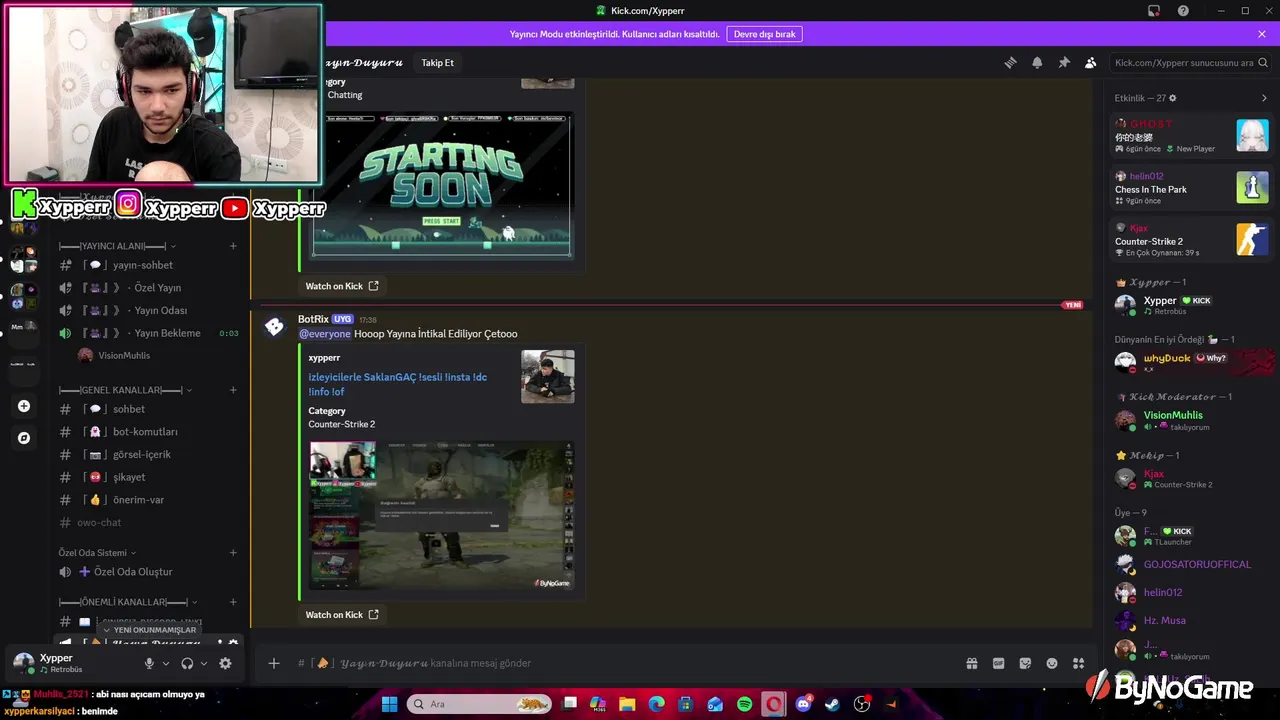
Task: Open the Discord help question mark icon
Action: pyautogui.click(x=1183, y=11)
